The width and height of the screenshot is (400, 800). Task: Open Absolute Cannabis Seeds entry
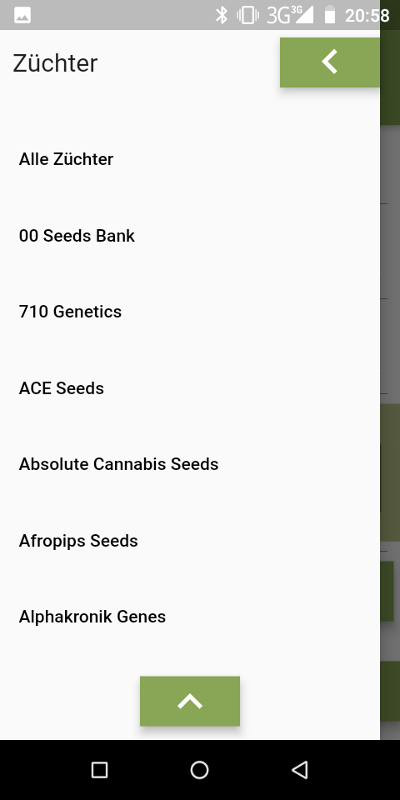[x=190, y=464]
